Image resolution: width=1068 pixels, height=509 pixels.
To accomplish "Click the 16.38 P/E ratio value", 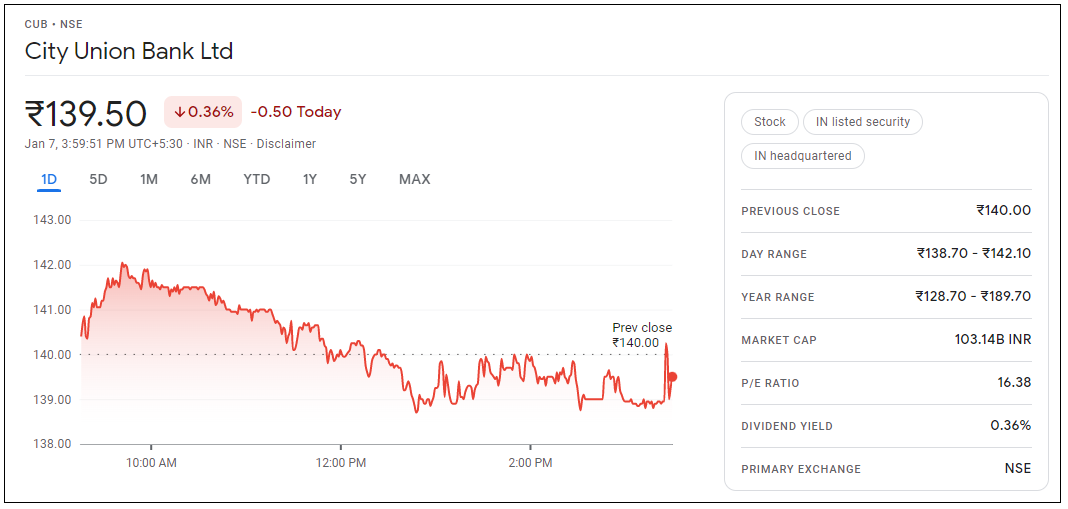I will (x=1014, y=382).
